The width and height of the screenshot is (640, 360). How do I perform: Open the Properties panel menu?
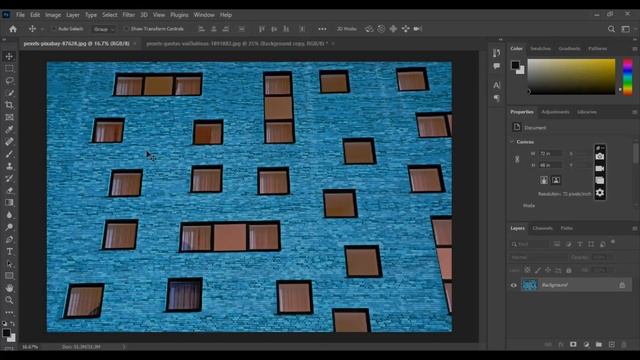635,112
